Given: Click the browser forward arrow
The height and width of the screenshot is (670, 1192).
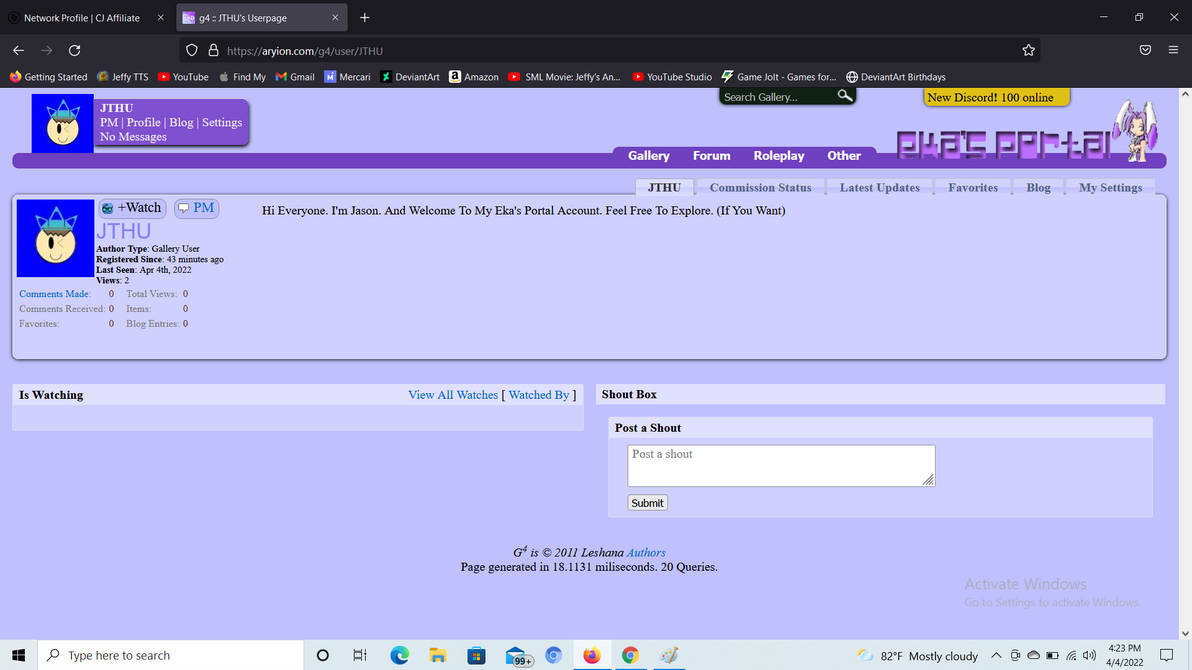Looking at the screenshot, I should click(x=46, y=50).
